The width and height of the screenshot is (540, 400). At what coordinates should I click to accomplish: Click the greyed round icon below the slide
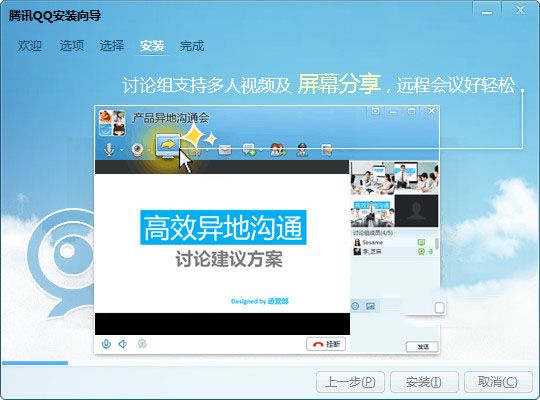[142, 344]
